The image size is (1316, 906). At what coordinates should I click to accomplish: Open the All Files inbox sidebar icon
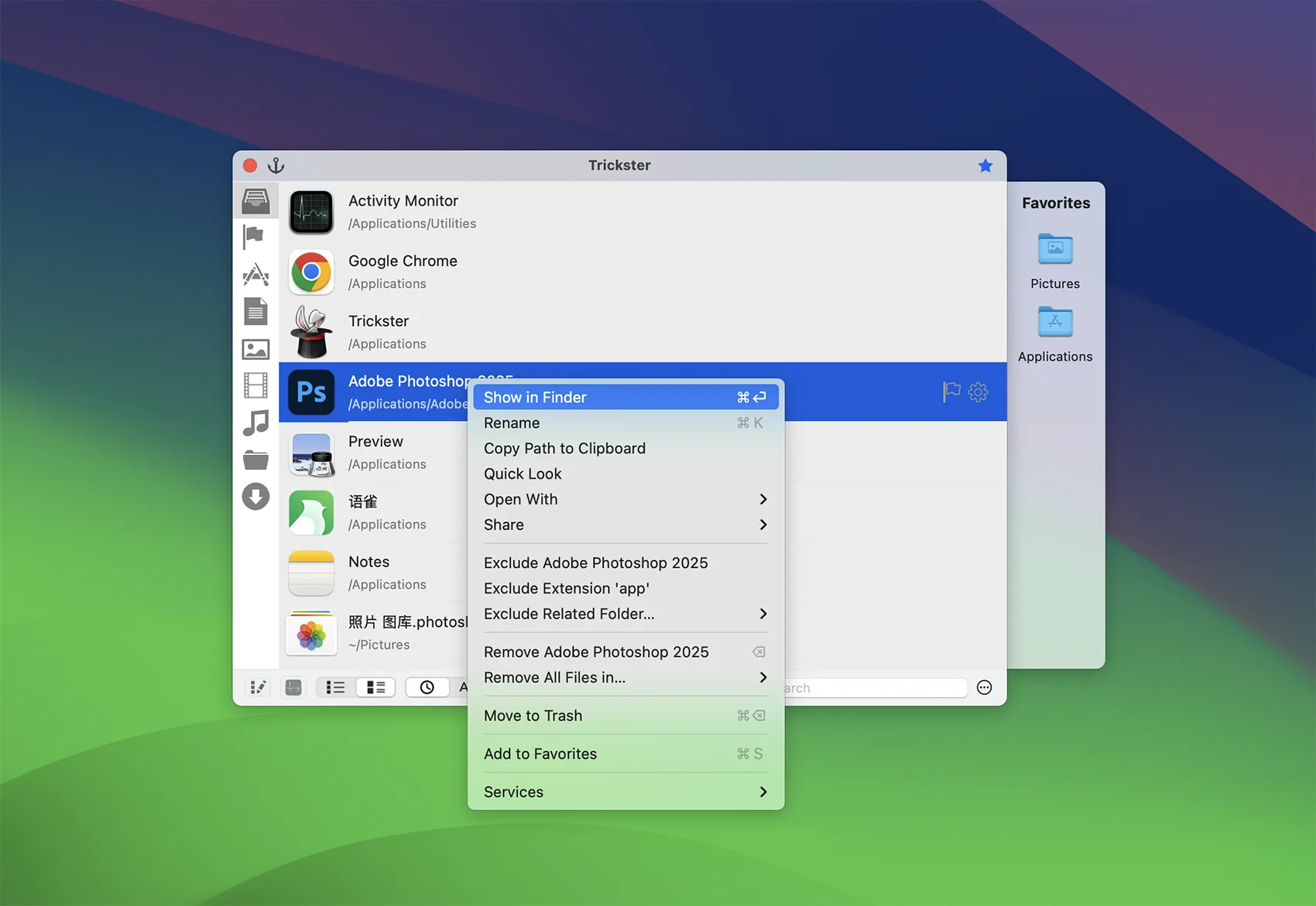[x=255, y=200]
